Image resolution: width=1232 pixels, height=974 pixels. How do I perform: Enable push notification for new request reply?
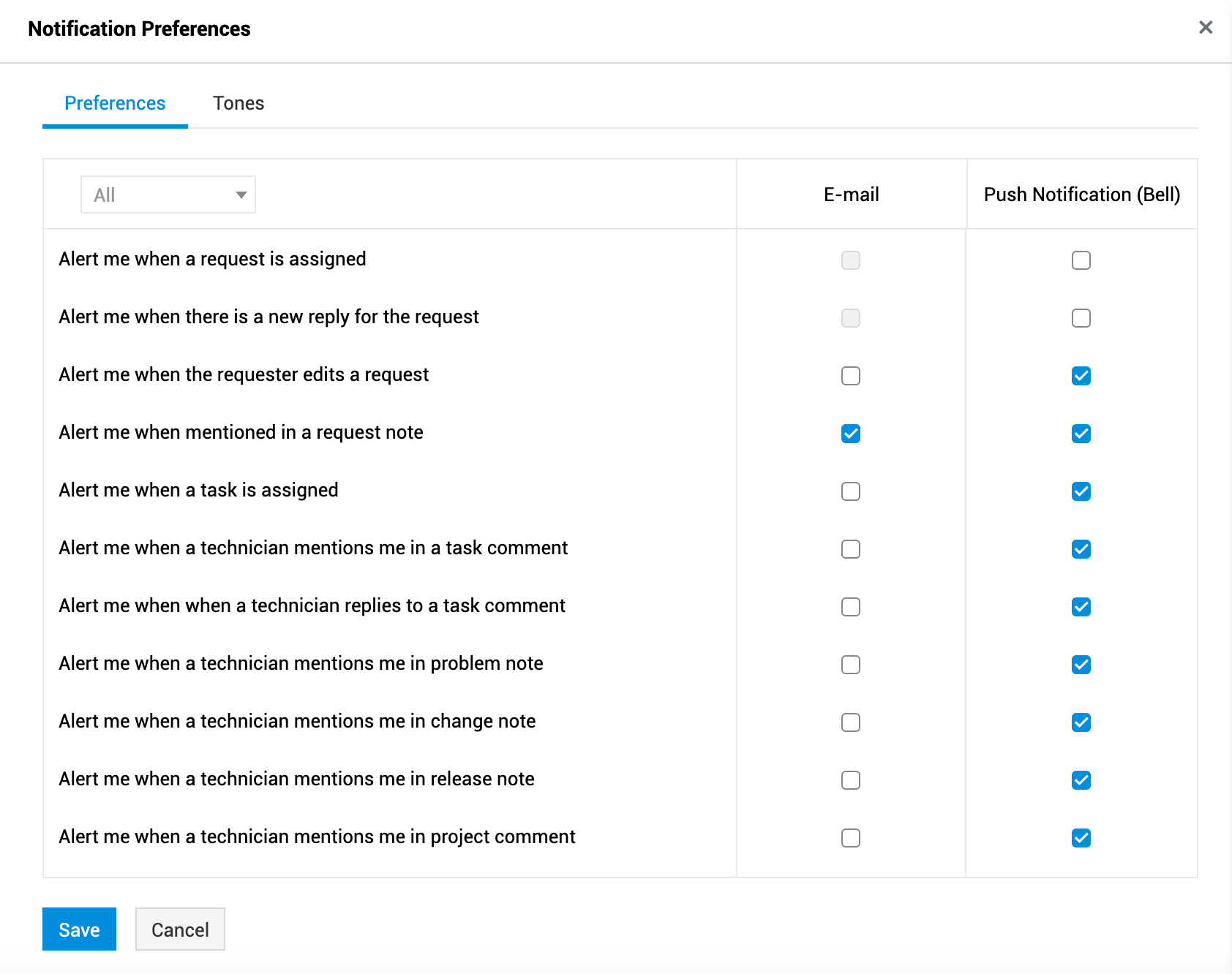coord(1081,318)
